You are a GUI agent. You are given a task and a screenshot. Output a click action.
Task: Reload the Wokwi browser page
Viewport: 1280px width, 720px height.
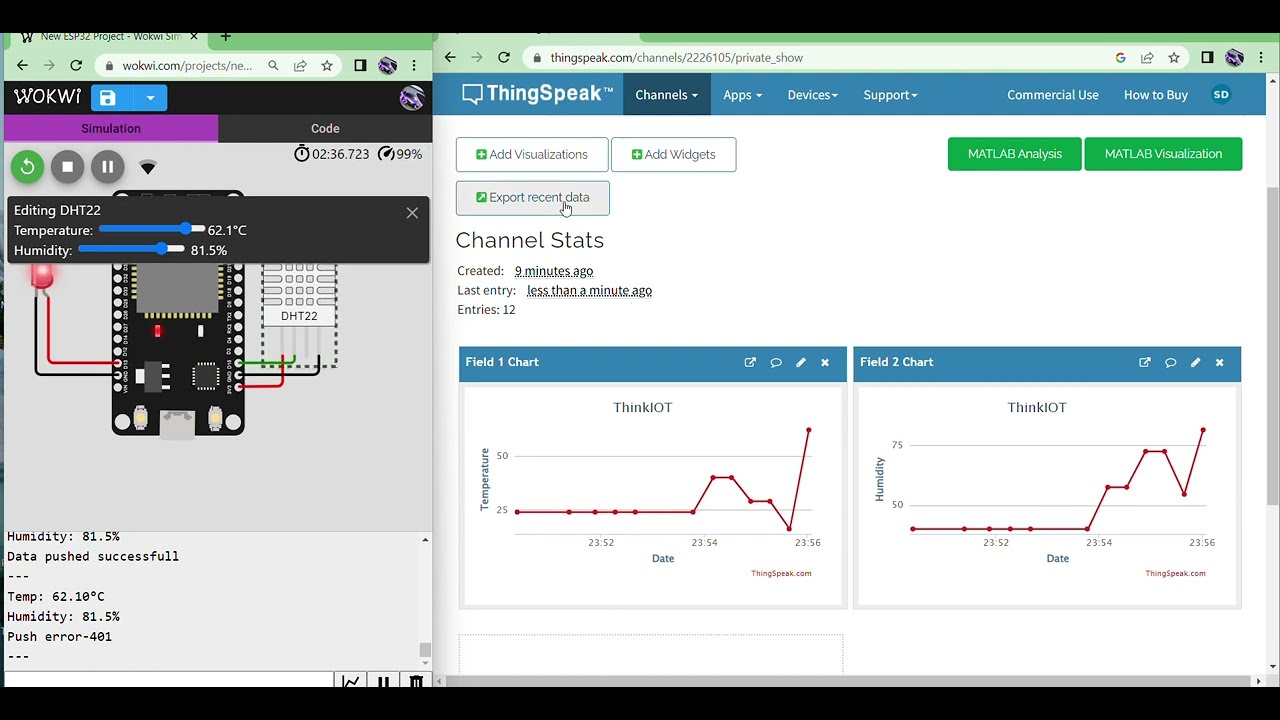pyautogui.click(x=75, y=66)
